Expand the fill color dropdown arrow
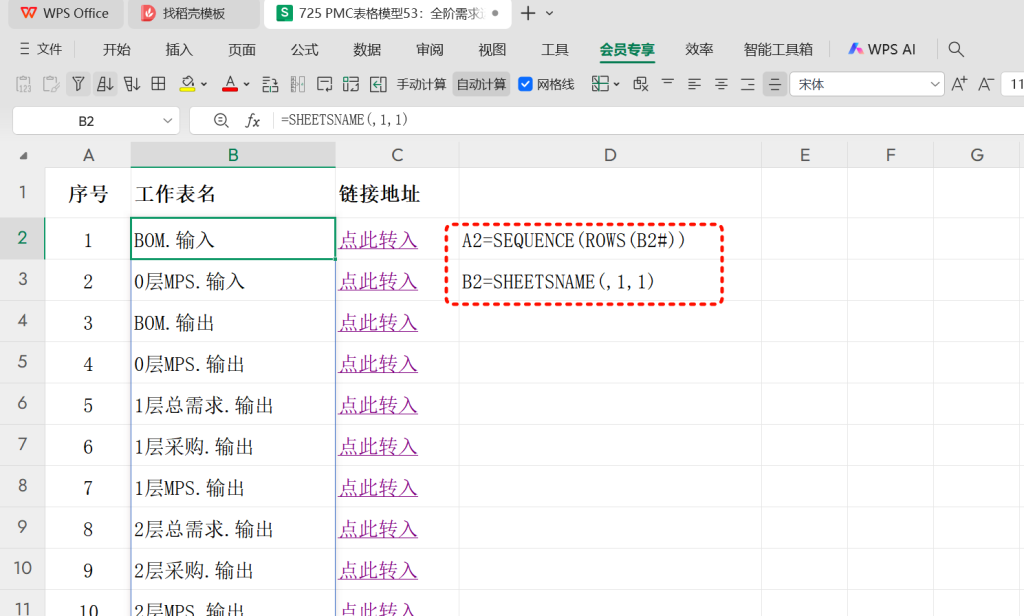Viewport: 1024px width, 616px height. point(204,84)
